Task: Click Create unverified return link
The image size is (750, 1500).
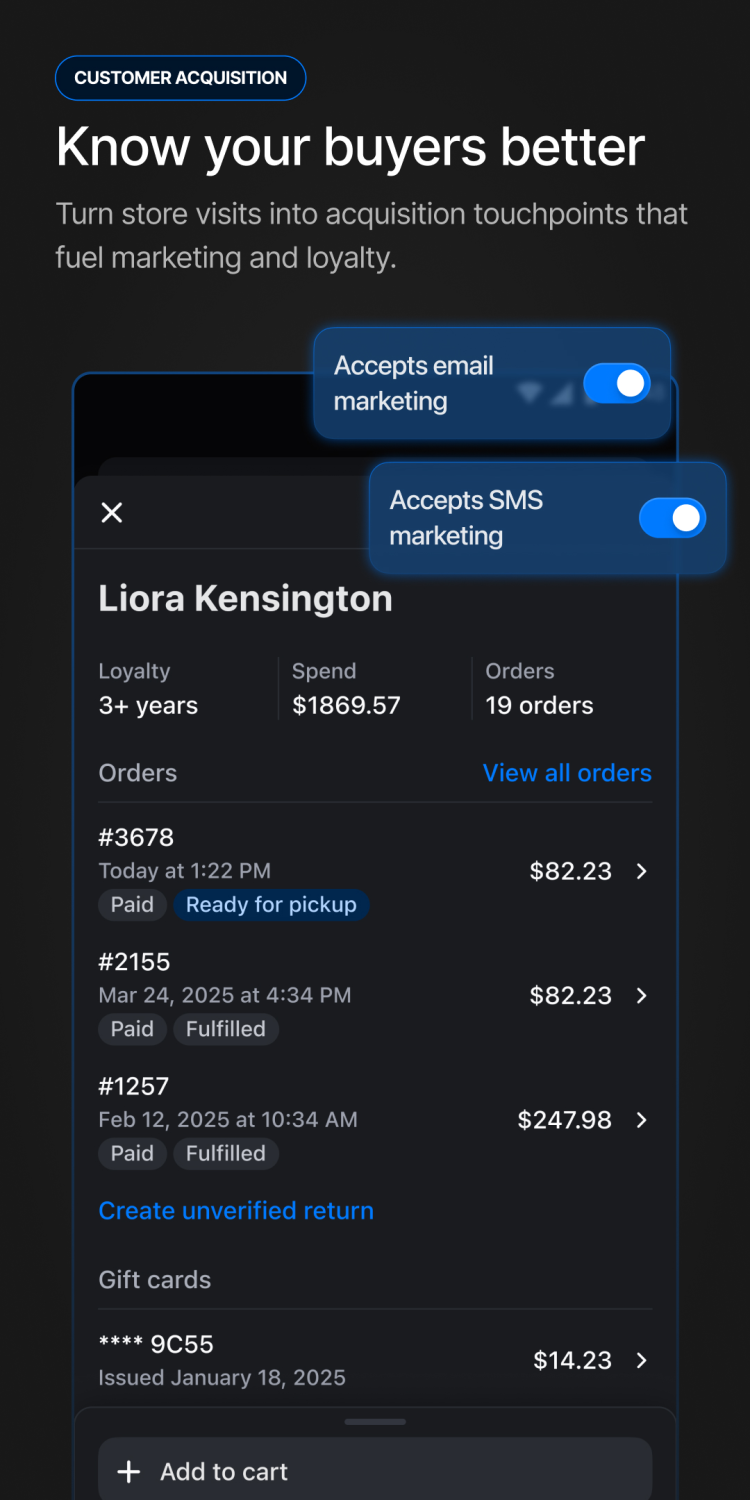Action: coord(236,1211)
